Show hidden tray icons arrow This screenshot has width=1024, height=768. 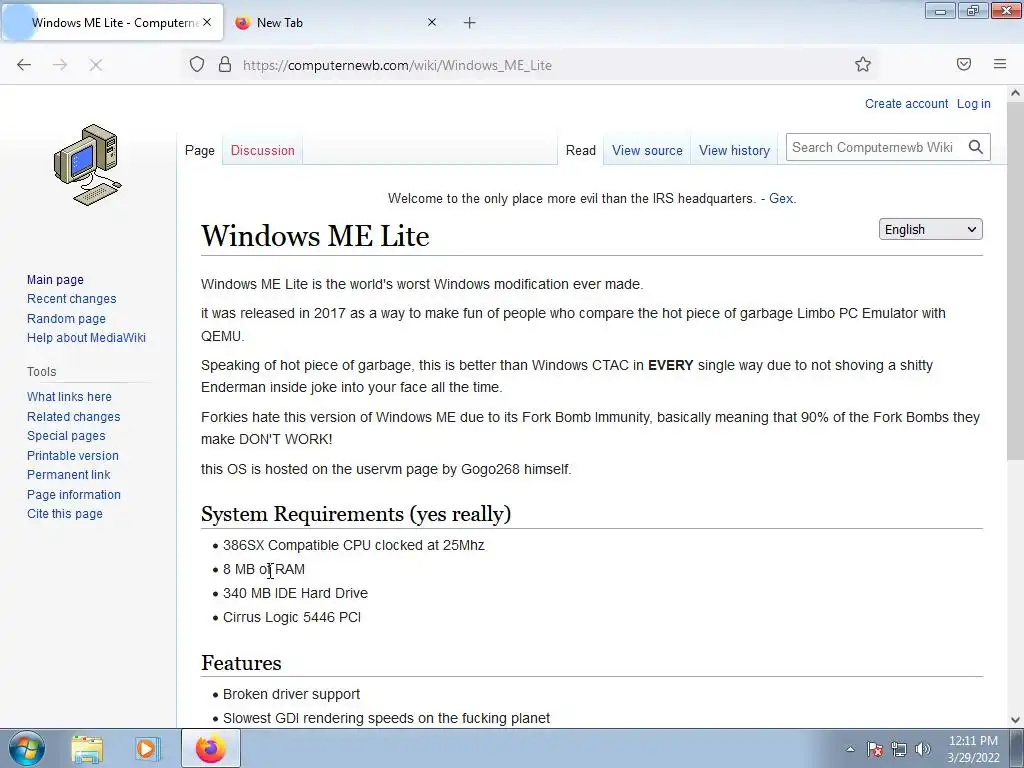tap(850, 750)
